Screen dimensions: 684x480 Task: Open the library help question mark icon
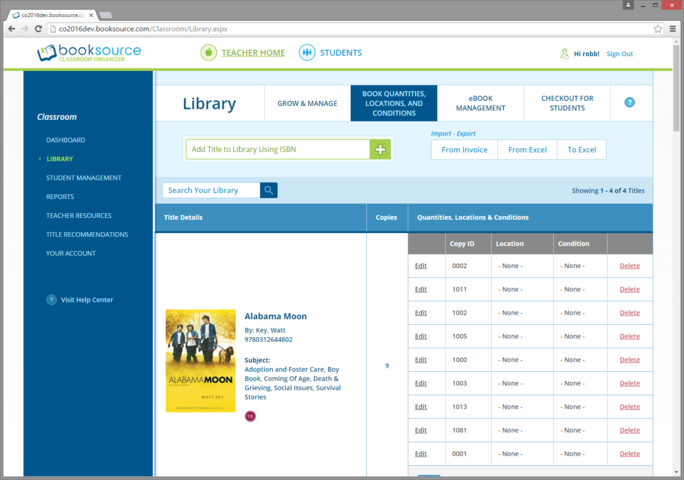[x=630, y=103]
